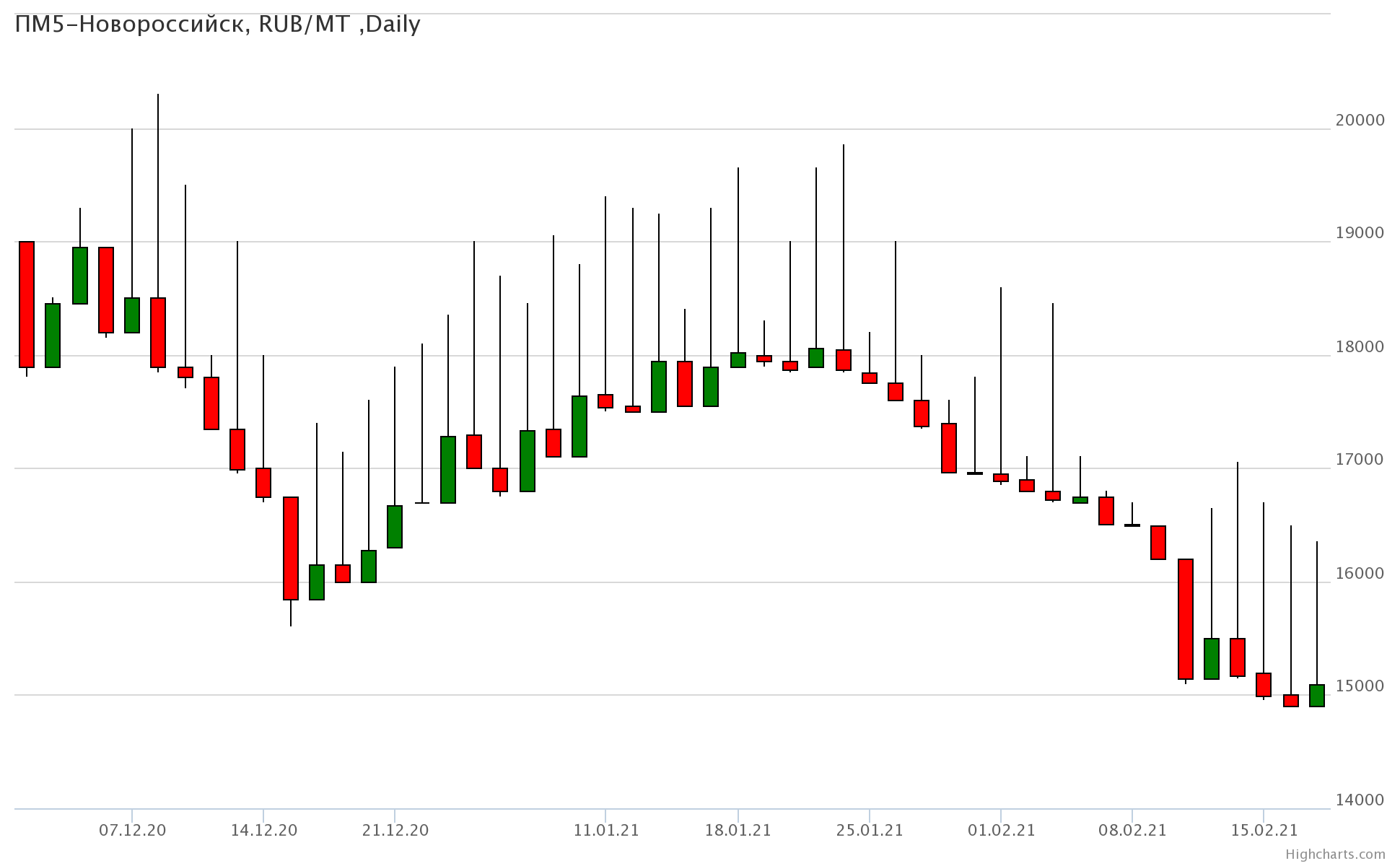The width and height of the screenshot is (1400, 866).
Task: Click the first large red candle at far left
Action: tap(27, 304)
